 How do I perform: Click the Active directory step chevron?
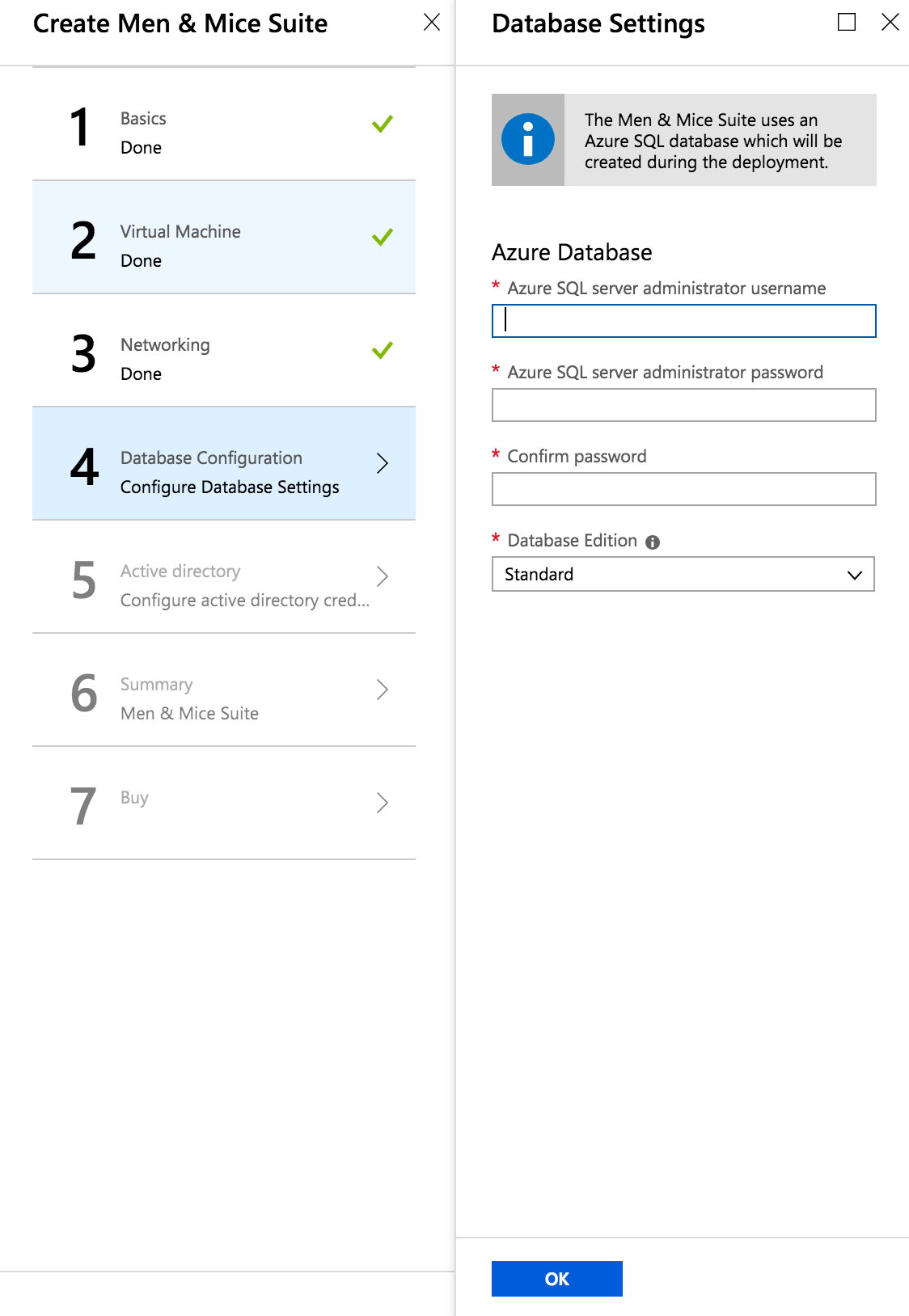383,576
